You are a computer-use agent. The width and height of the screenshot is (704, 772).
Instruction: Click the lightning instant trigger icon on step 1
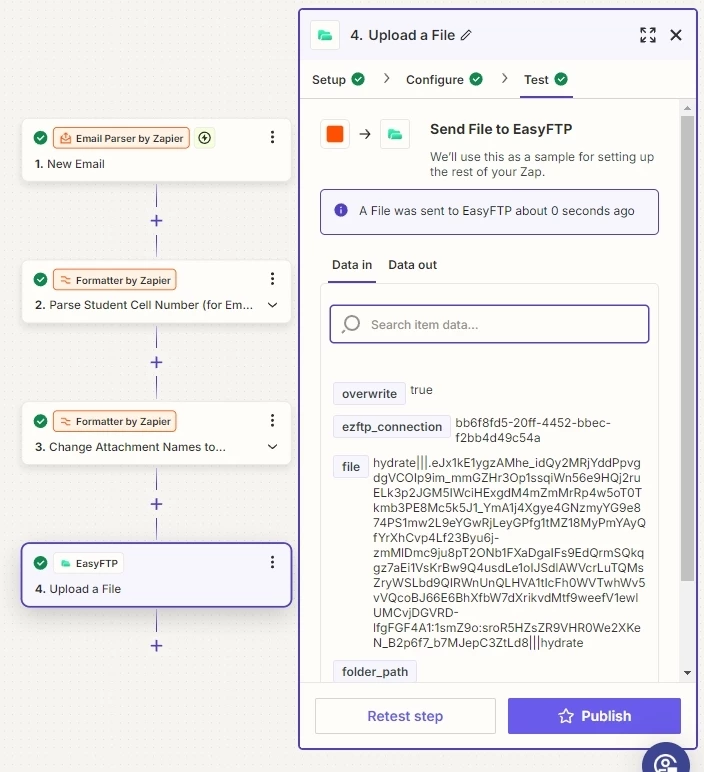(x=205, y=138)
